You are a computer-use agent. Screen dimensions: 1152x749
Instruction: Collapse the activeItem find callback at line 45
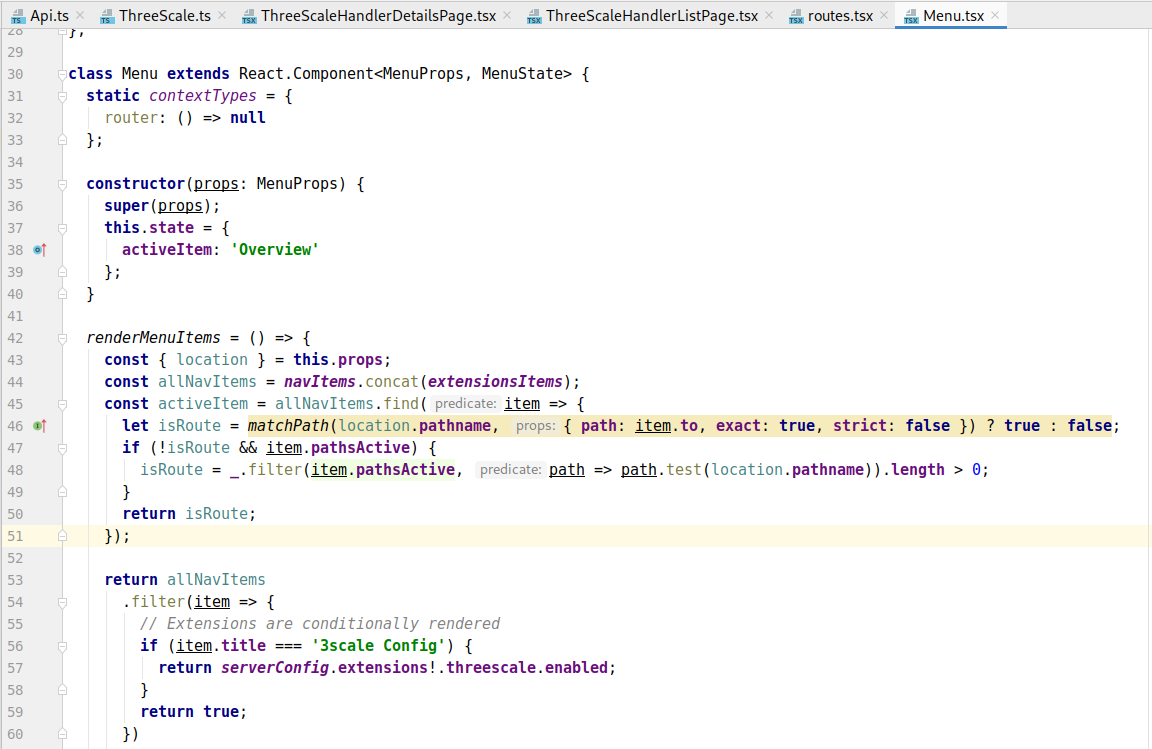click(62, 404)
